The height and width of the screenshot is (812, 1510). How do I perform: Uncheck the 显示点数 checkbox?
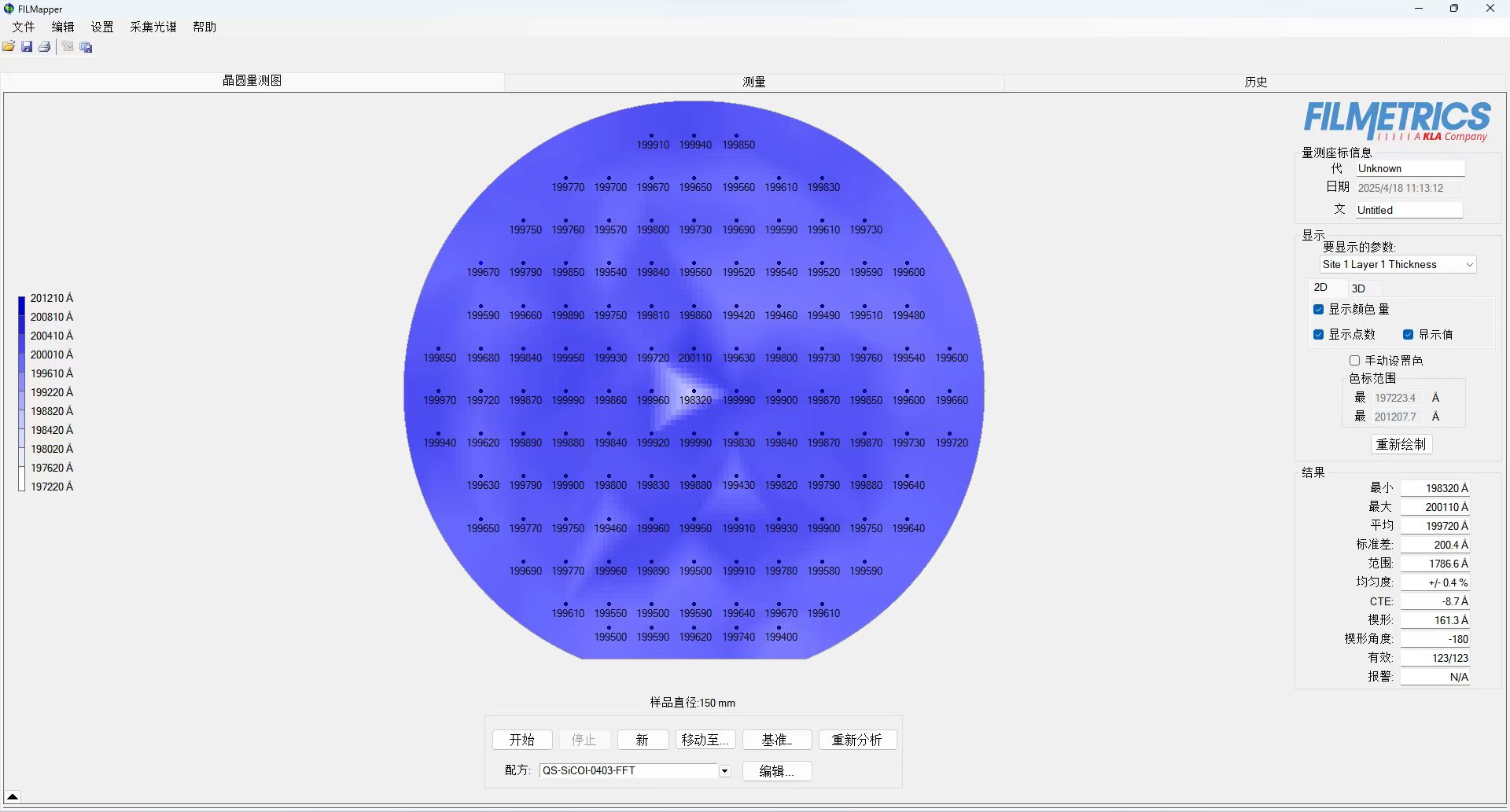[x=1319, y=335]
